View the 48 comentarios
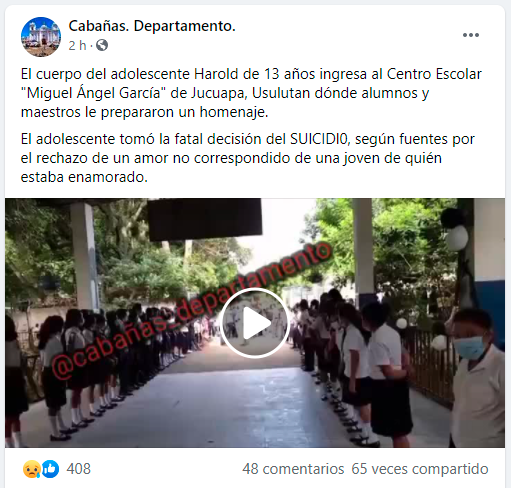The width and height of the screenshot is (511, 488). pos(293,469)
